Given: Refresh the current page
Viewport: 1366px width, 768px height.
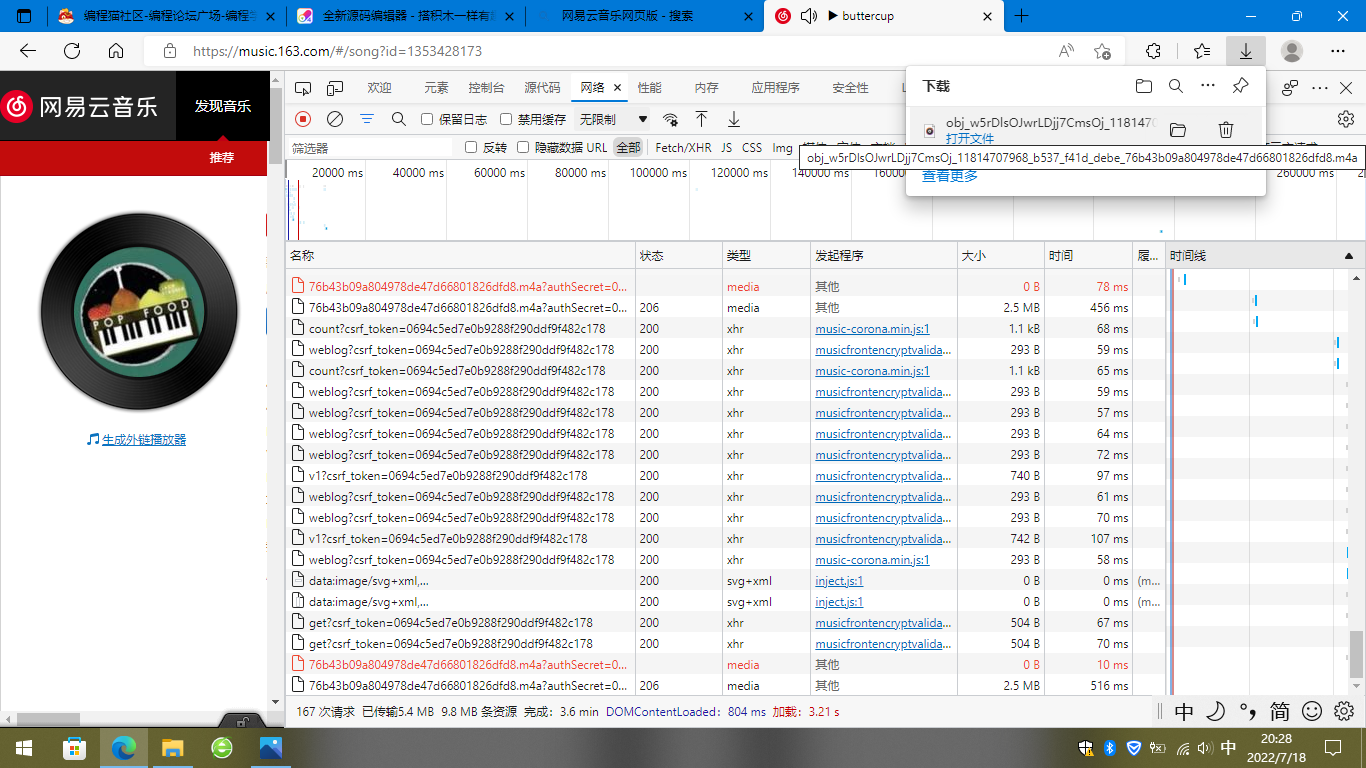Looking at the screenshot, I should 72,51.
